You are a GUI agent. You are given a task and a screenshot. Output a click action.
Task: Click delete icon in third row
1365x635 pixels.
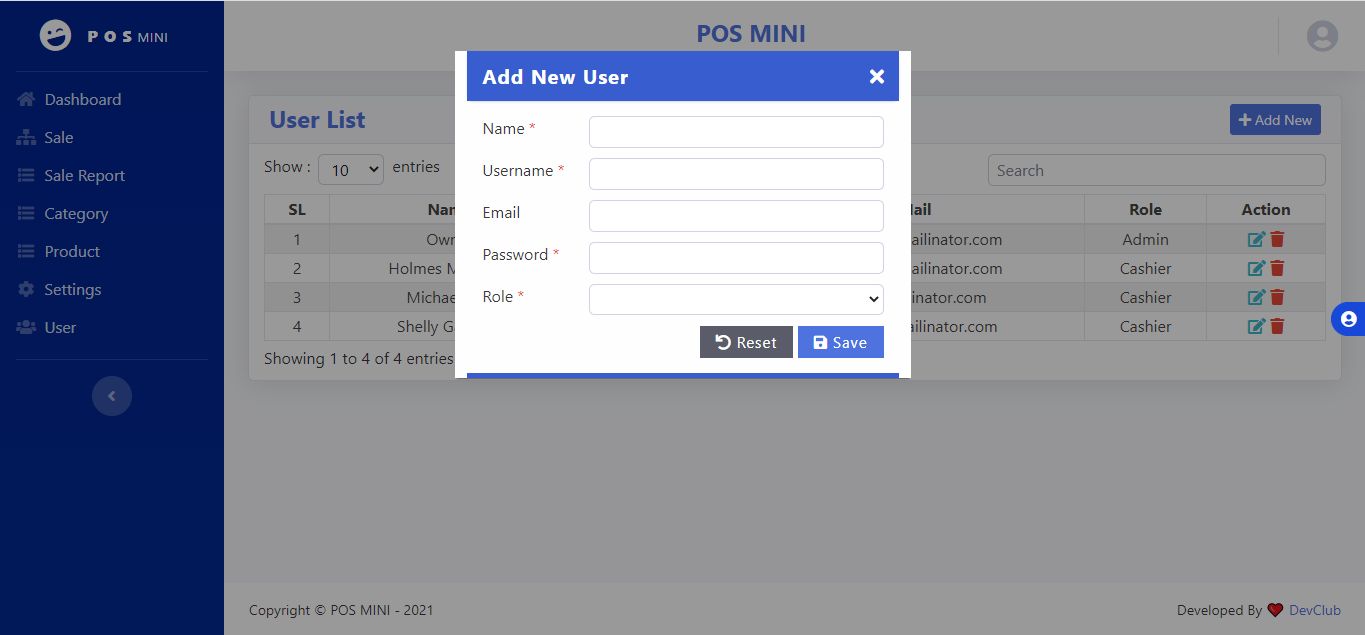[x=1277, y=298]
